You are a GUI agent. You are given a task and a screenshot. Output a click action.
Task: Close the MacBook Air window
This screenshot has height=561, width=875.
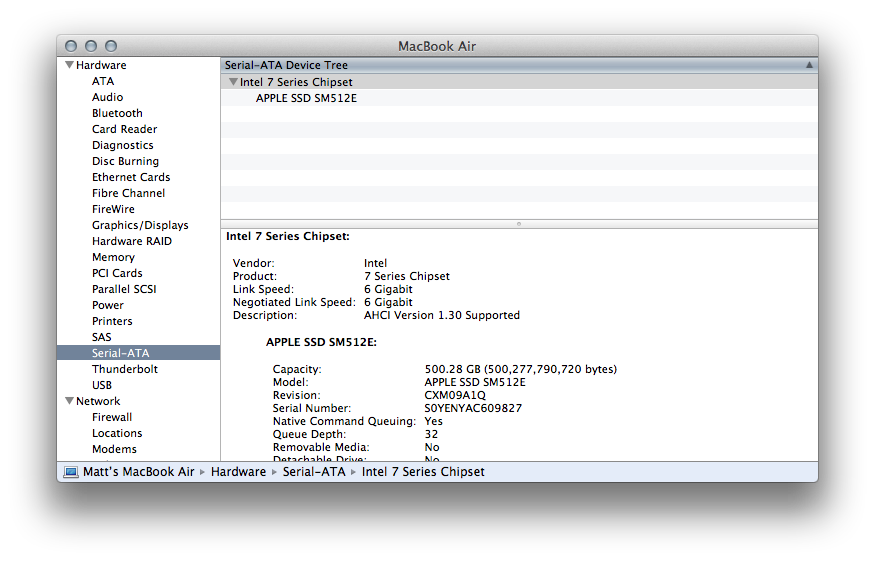pyautogui.click(x=71, y=46)
